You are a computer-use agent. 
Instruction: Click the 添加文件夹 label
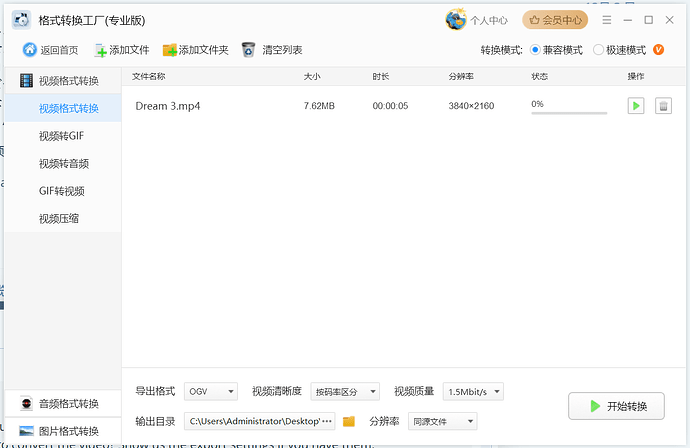click(x=203, y=50)
